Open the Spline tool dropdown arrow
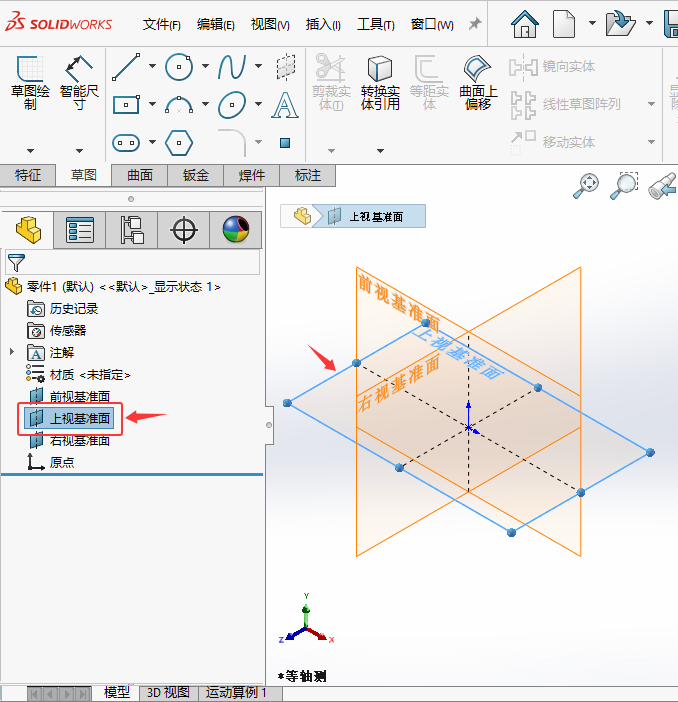The height and width of the screenshot is (702, 678). (258, 66)
